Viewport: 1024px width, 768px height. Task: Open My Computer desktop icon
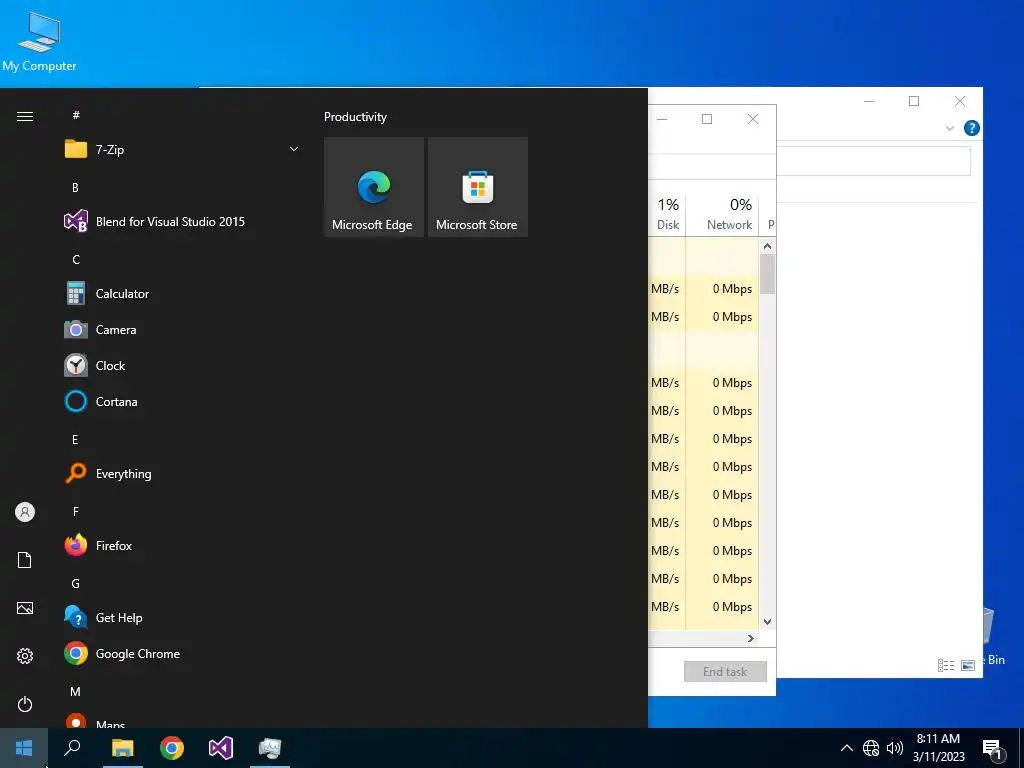tap(39, 40)
